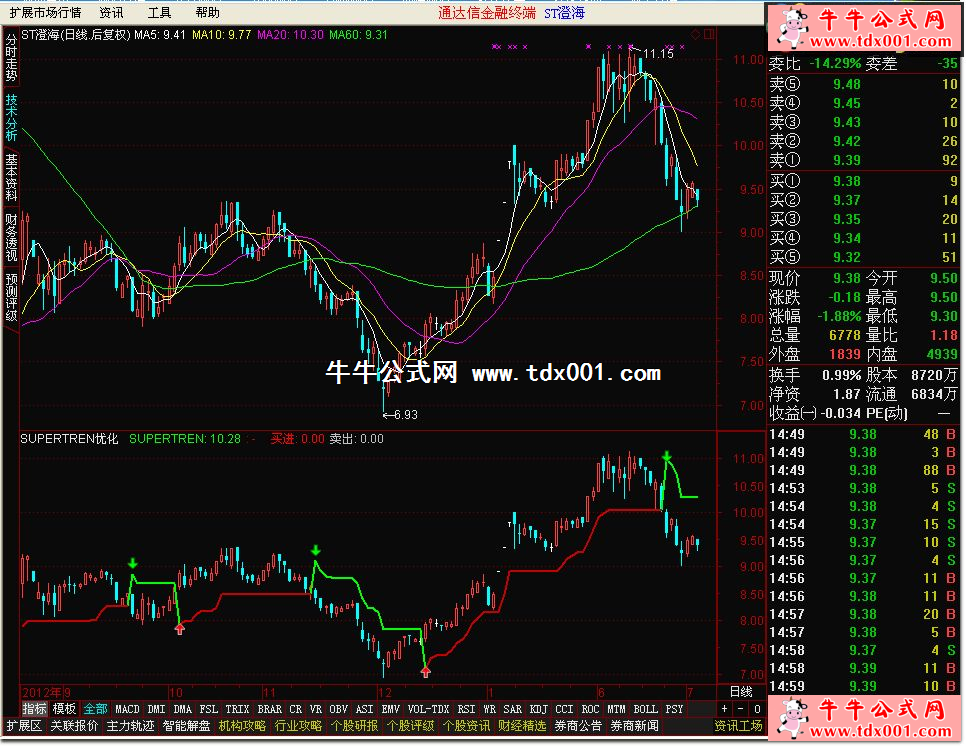The image size is (966, 746).
Task: Switch indicator to VR
Action: [315, 709]
